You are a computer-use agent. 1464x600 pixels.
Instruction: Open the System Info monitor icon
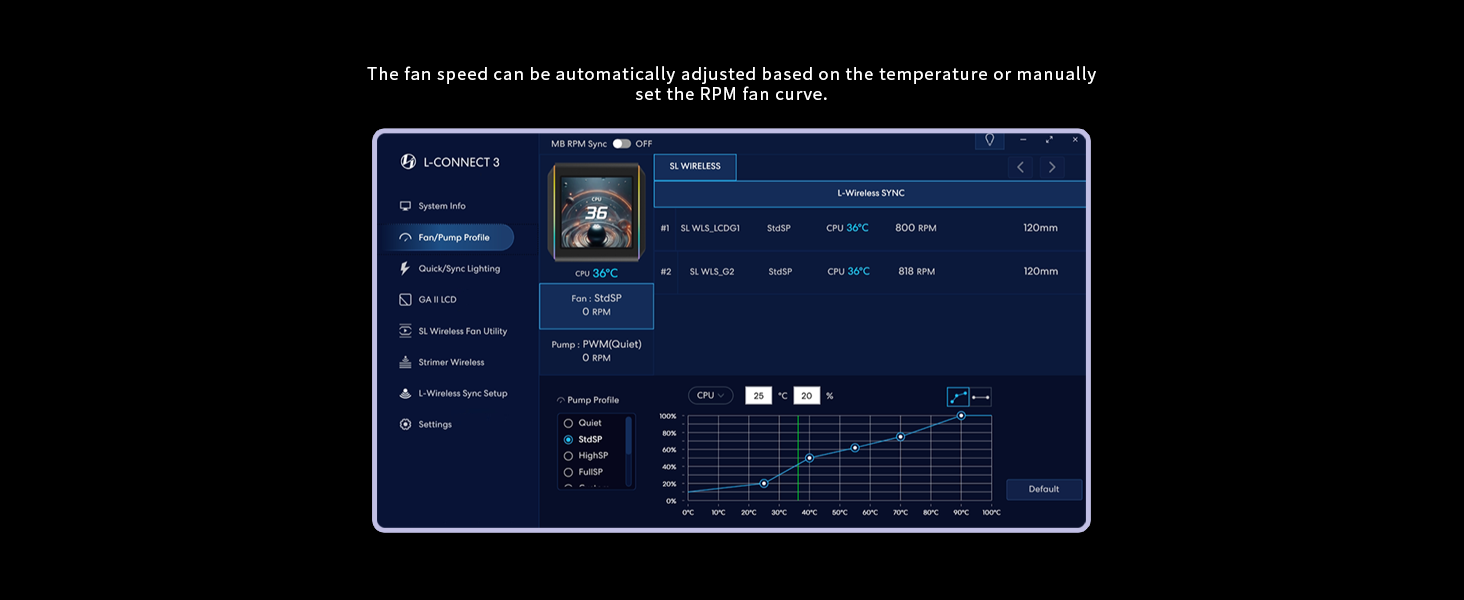(x=405, y=206)
